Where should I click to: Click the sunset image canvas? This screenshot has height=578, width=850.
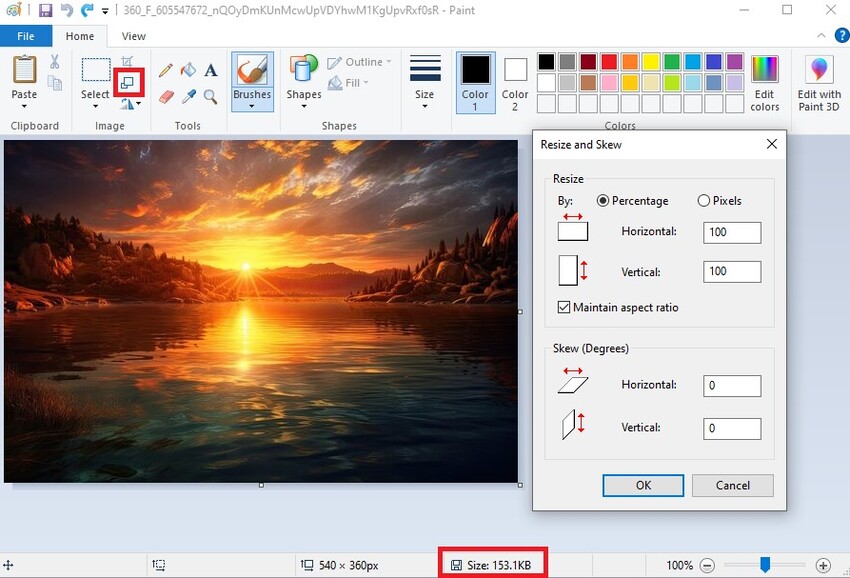point(261,311)
